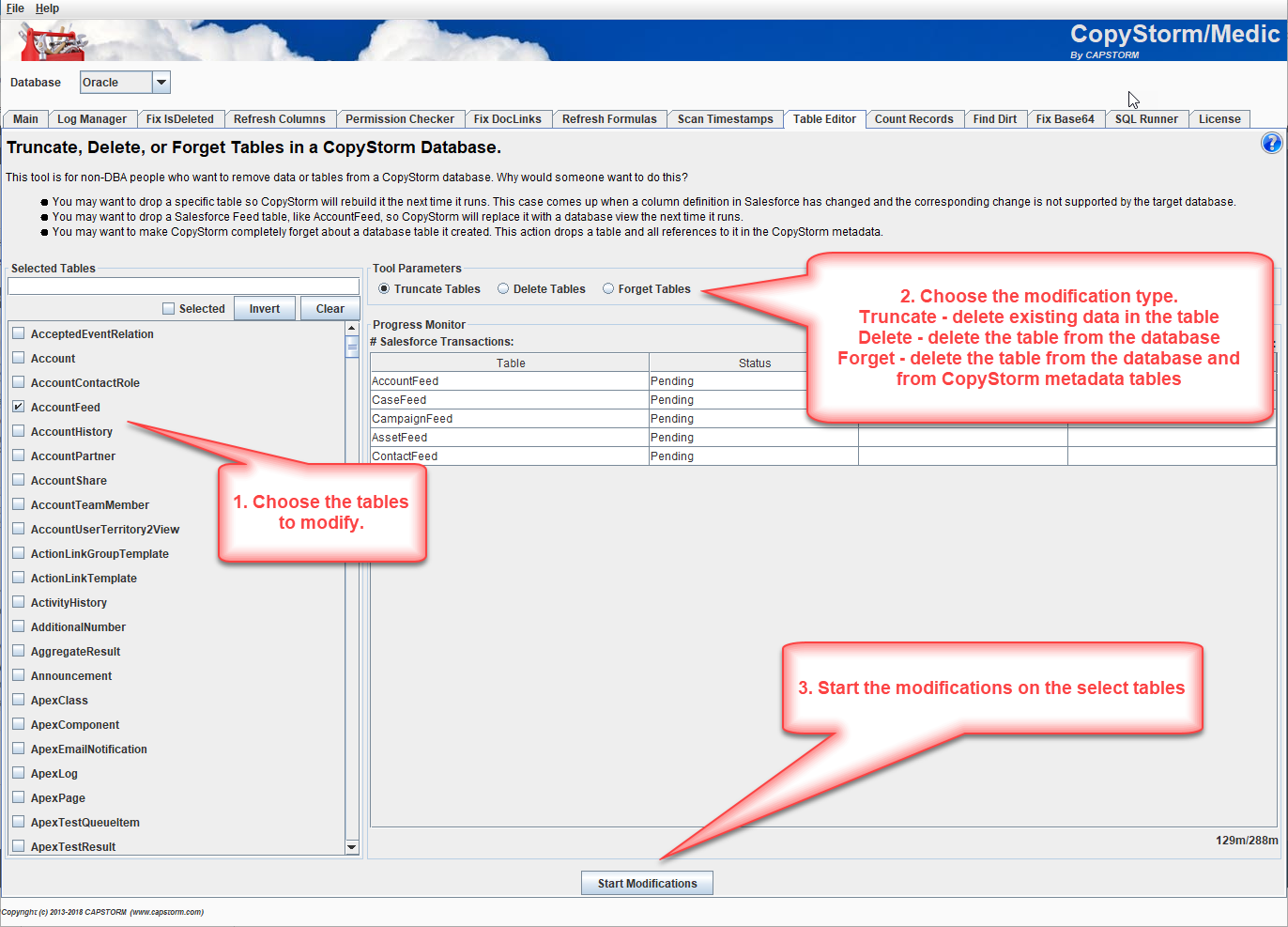The height and width of the screenshot is (927, 1288).
Task: Check the AccountUserTerritory2View checkbox
Action: (x=18, y=528)
